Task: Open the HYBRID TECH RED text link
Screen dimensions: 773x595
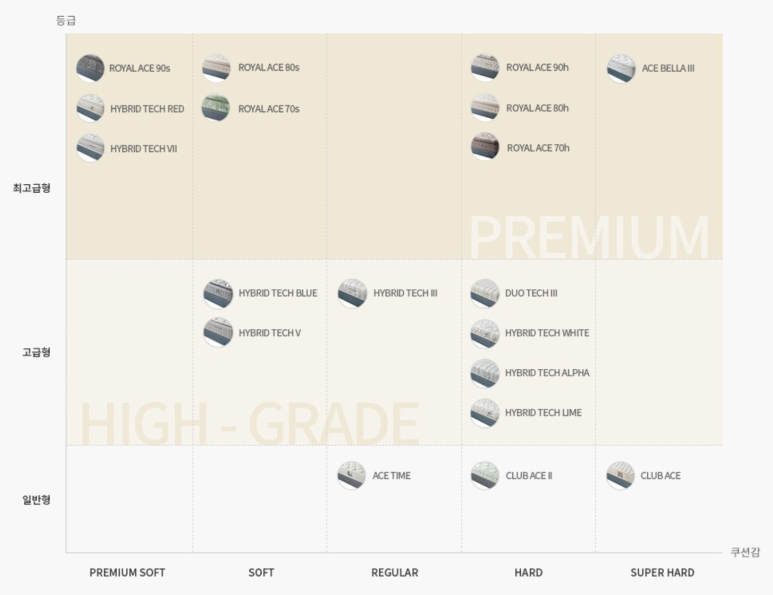Action: click(x=147, y=109)
